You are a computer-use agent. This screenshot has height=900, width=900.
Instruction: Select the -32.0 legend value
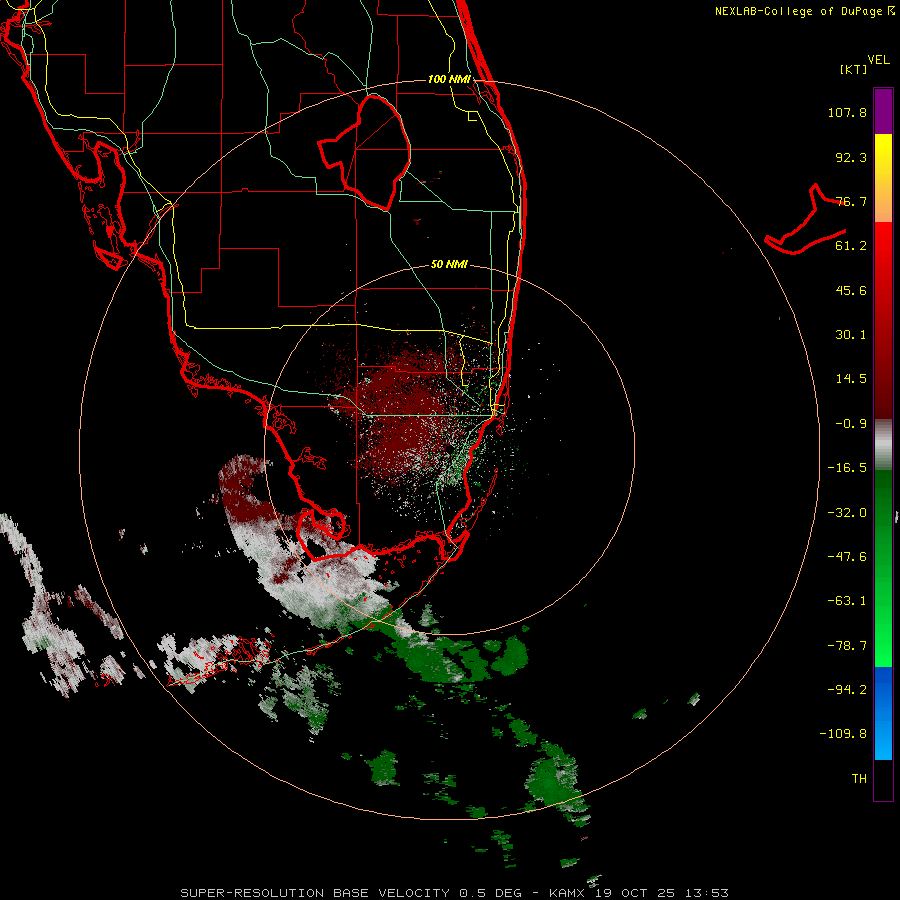point(847,513)
